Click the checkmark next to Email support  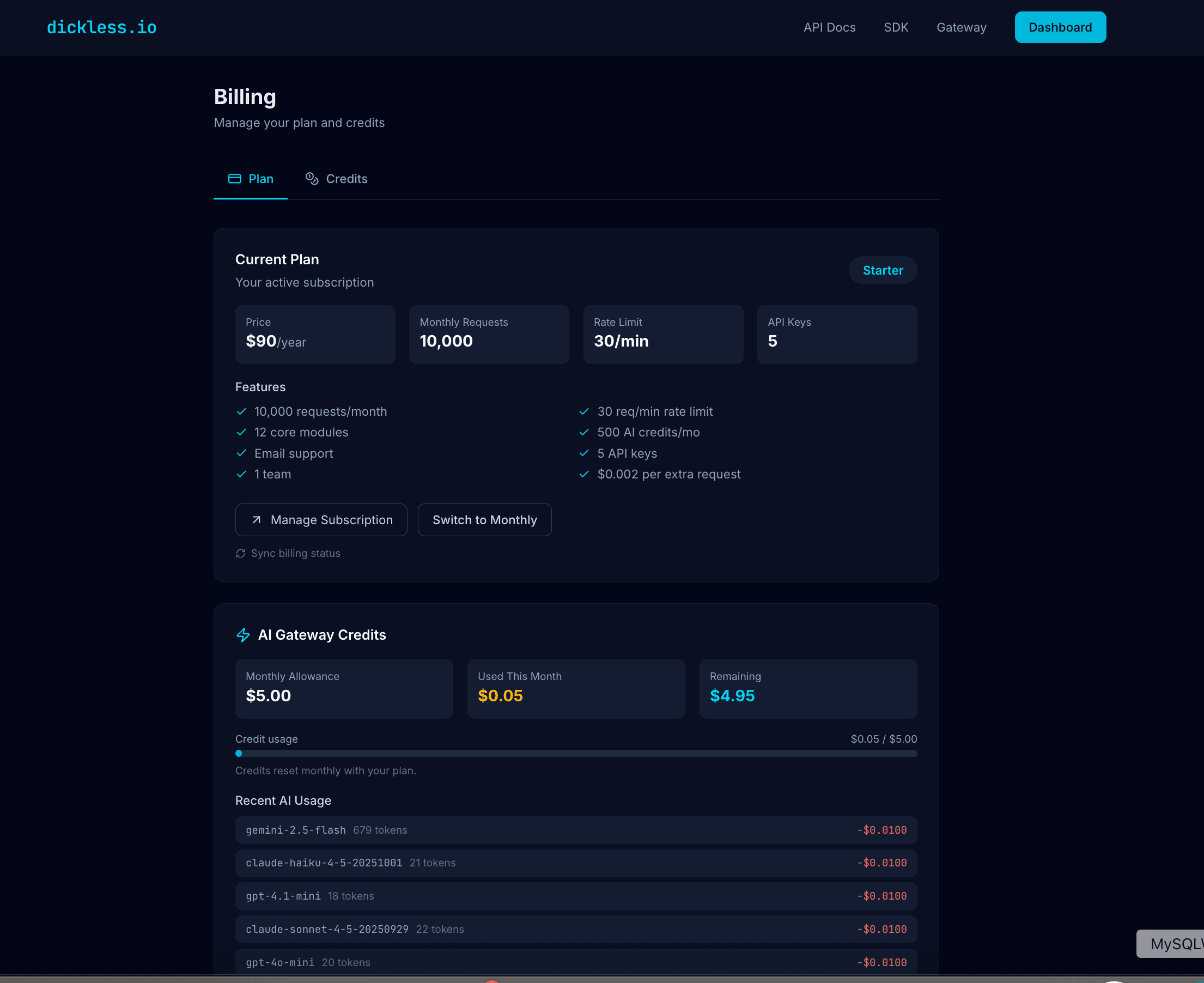242,453
